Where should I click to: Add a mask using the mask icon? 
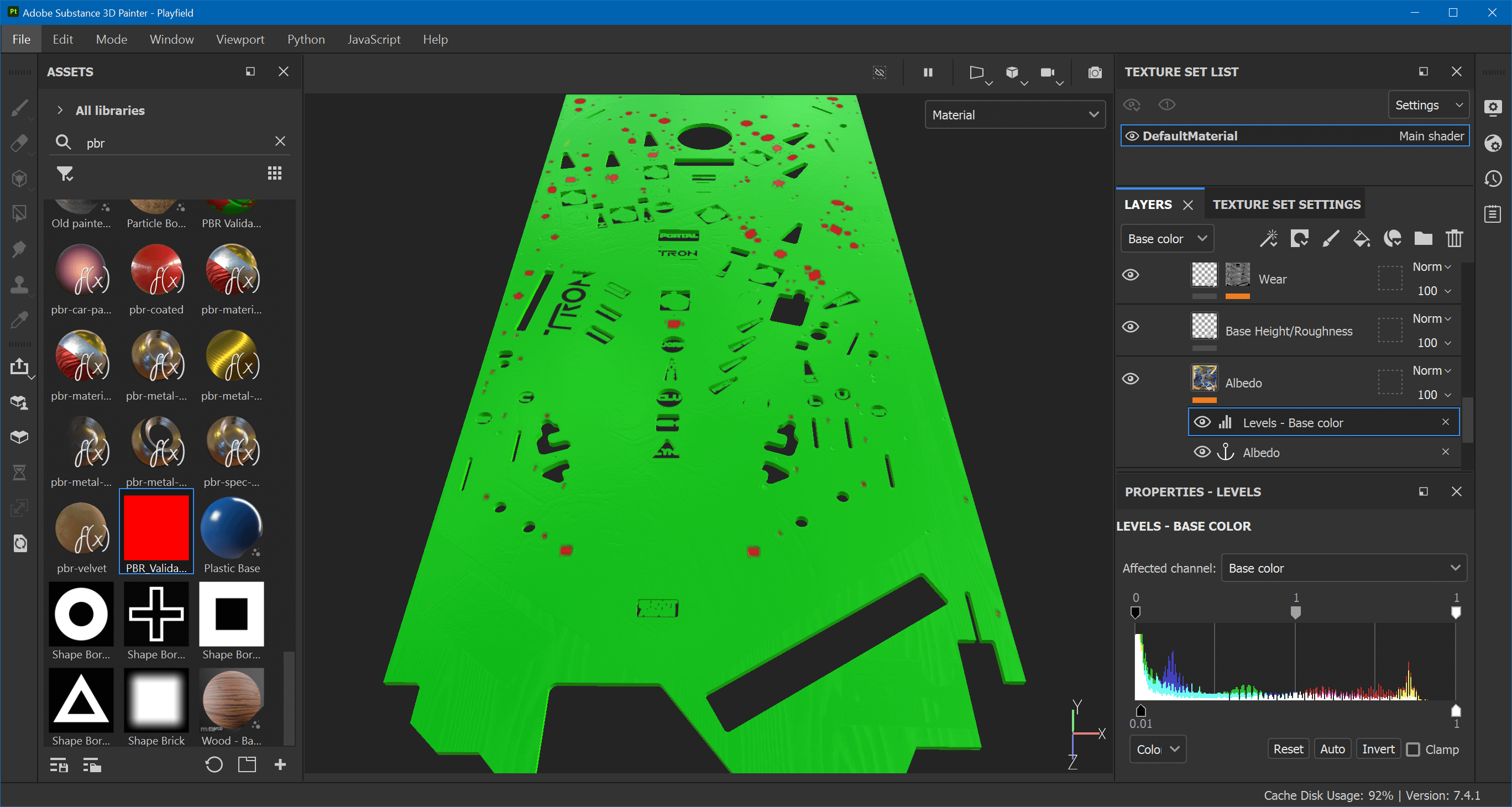point(1299,238)
